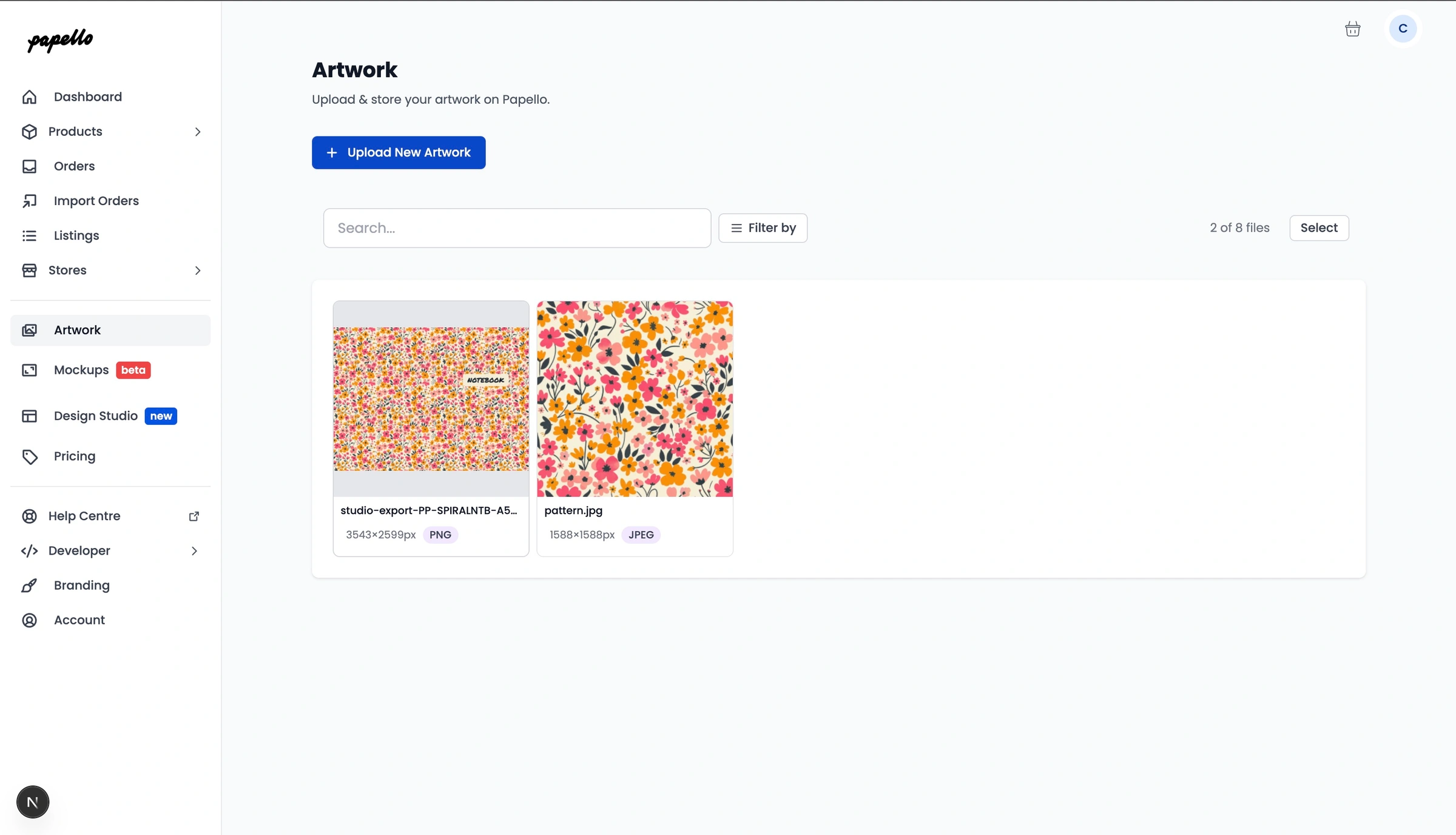
Task: Open the Help Centre link
Action: pyautogui.click(x=110, y=516)
